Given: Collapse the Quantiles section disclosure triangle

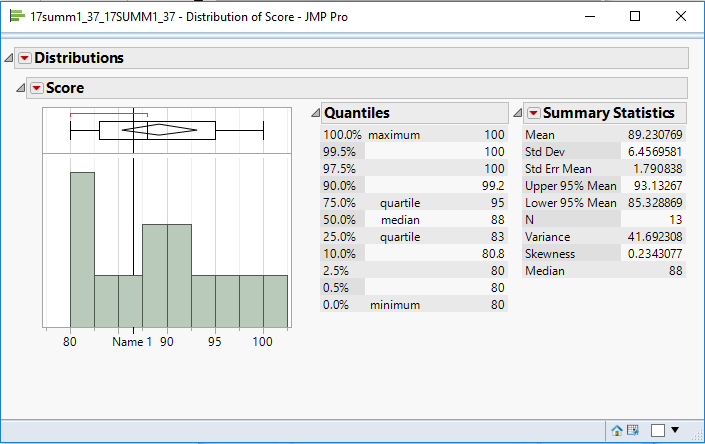Looking at the screenshot, I should click(314, 113).
